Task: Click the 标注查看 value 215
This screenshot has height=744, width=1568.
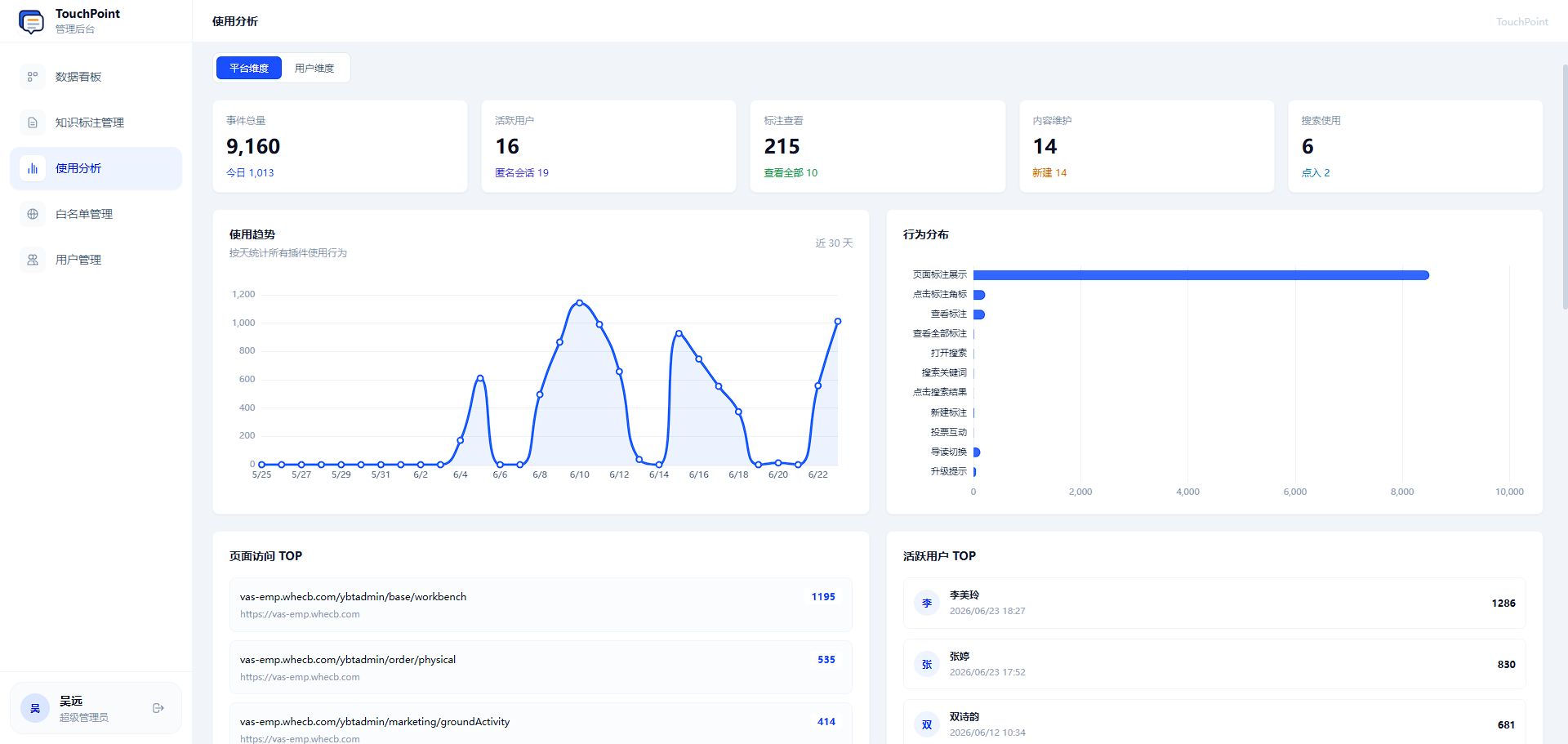Action: (782, 146)
